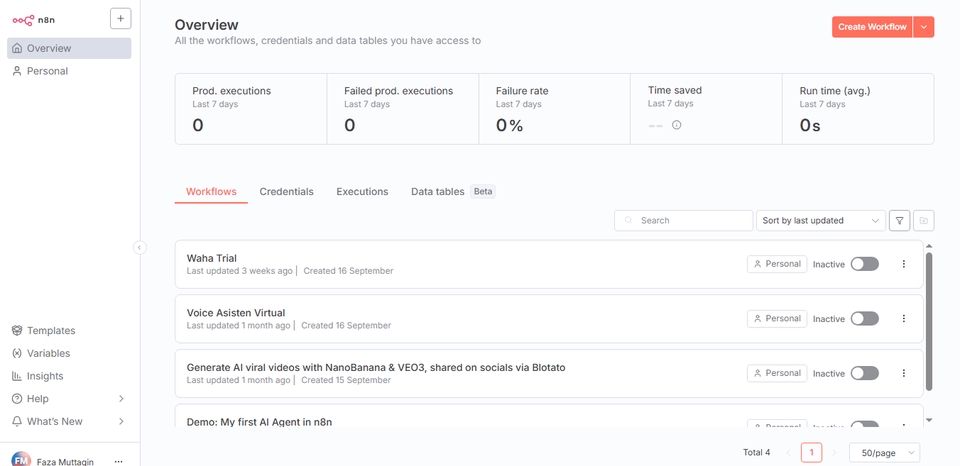Image resolution: width=960 pixels, height=466 pixels.
Task: Click the Time saved info icon
Action: click(677, 125)
